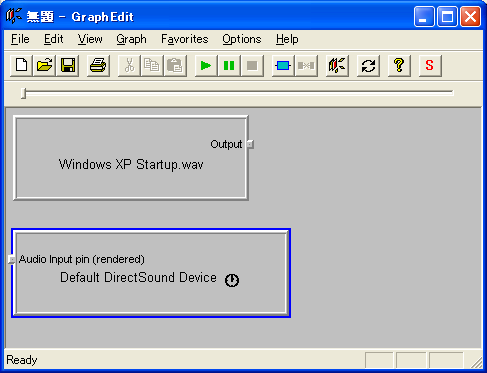Cut selection with the scissors icon
The width and height of the screenshot is (487, 373).
(x=129, y=66)
